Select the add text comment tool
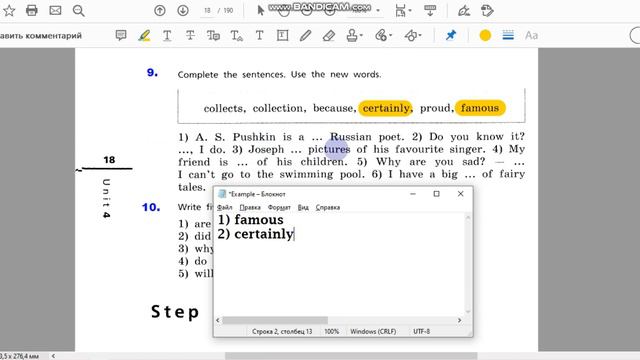This screenshot has width=640, height=360. point(259,36)
